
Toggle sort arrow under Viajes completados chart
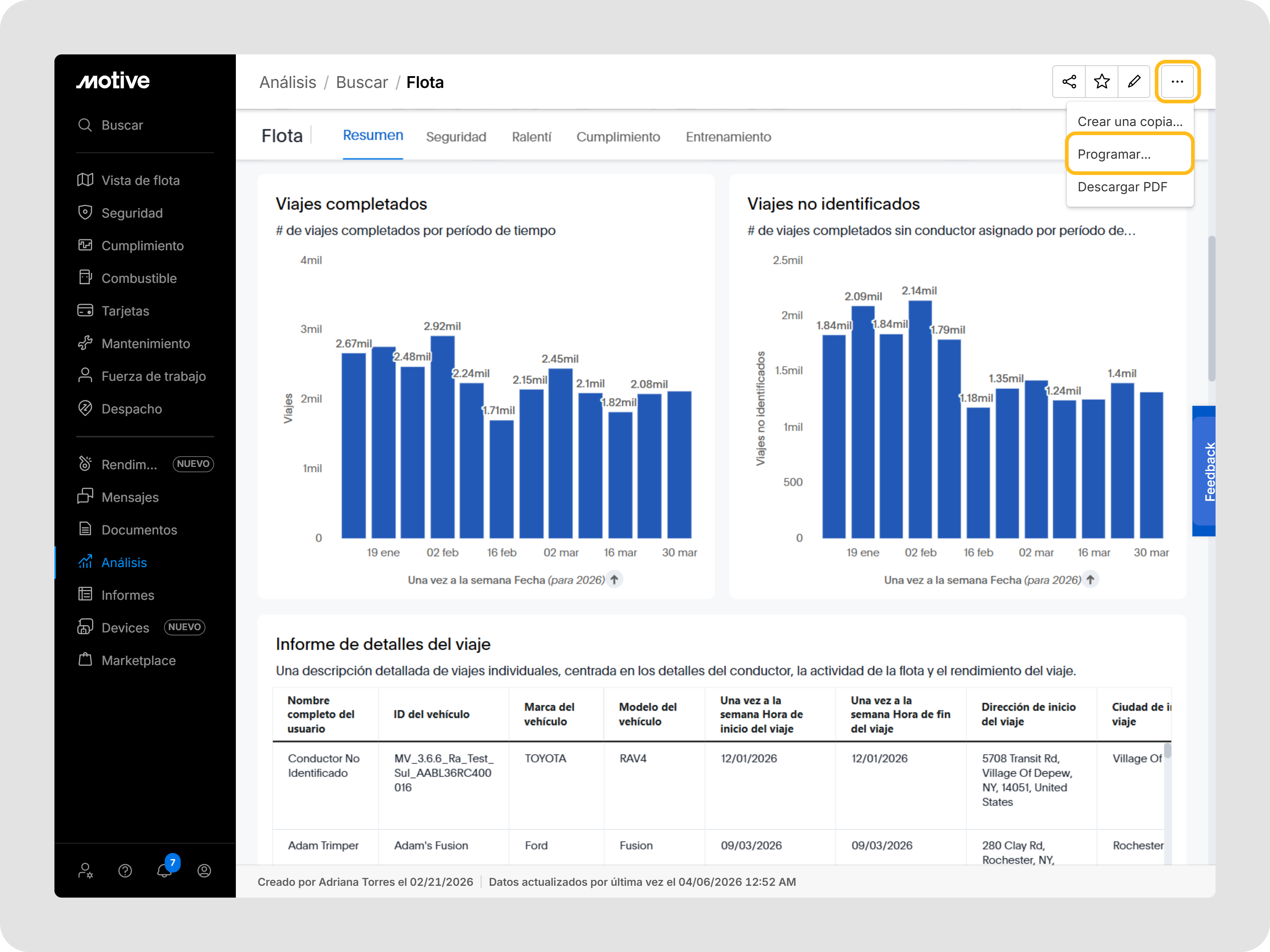click(614, 579)
